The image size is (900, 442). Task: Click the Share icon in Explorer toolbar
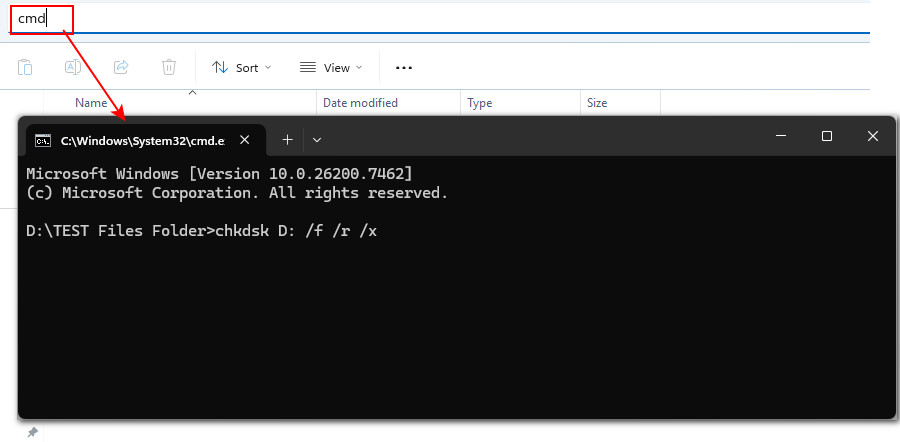(x=121, y=67)
